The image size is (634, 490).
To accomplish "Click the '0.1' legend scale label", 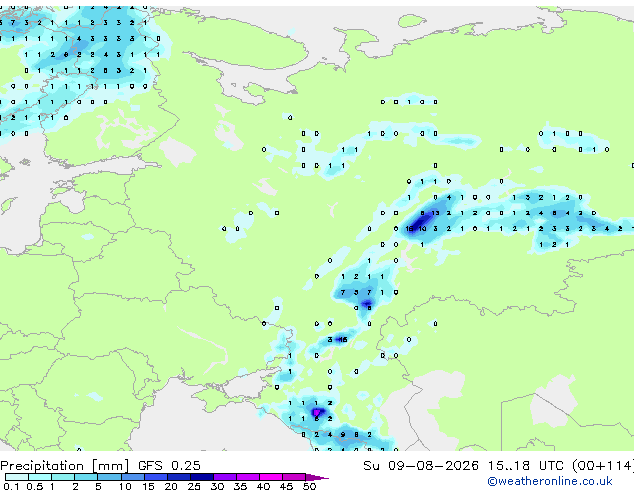I will point(12,486).
